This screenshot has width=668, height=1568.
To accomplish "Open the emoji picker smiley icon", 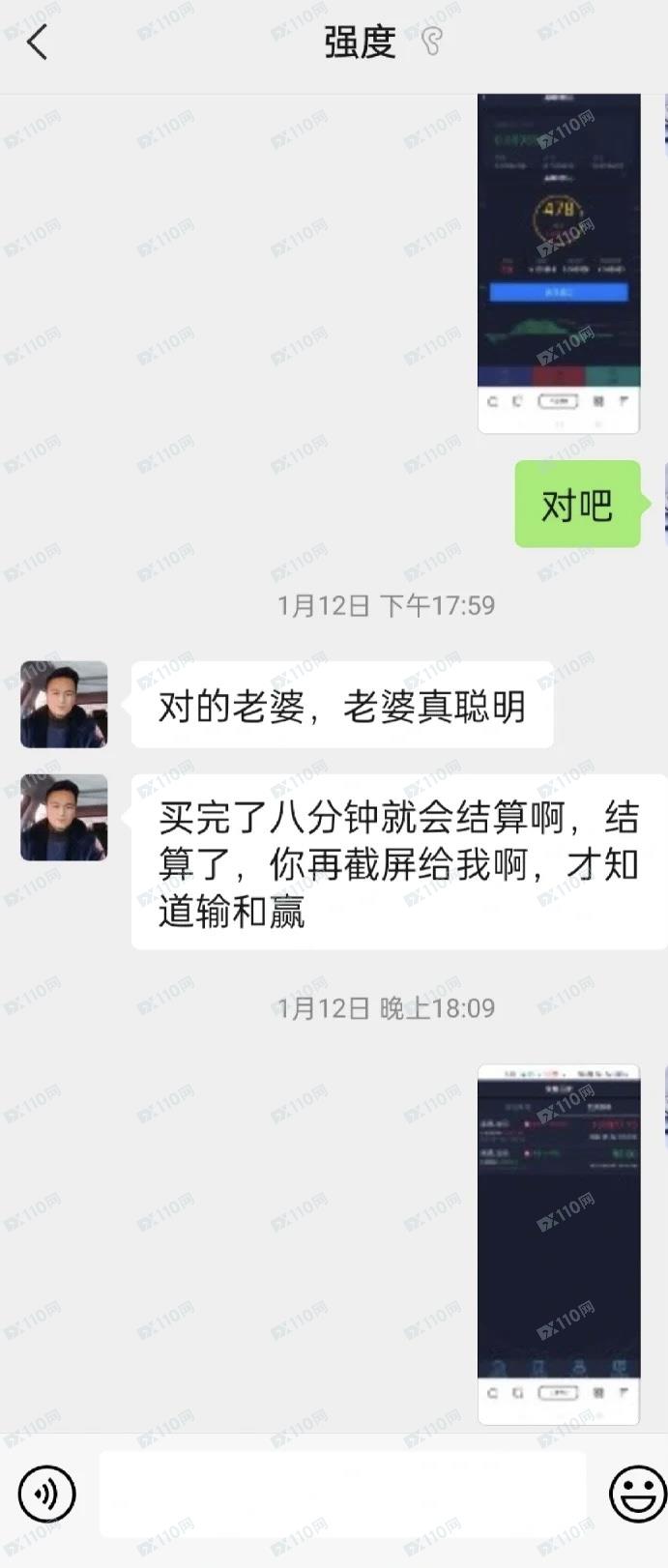I will [x=637, y=1494].
